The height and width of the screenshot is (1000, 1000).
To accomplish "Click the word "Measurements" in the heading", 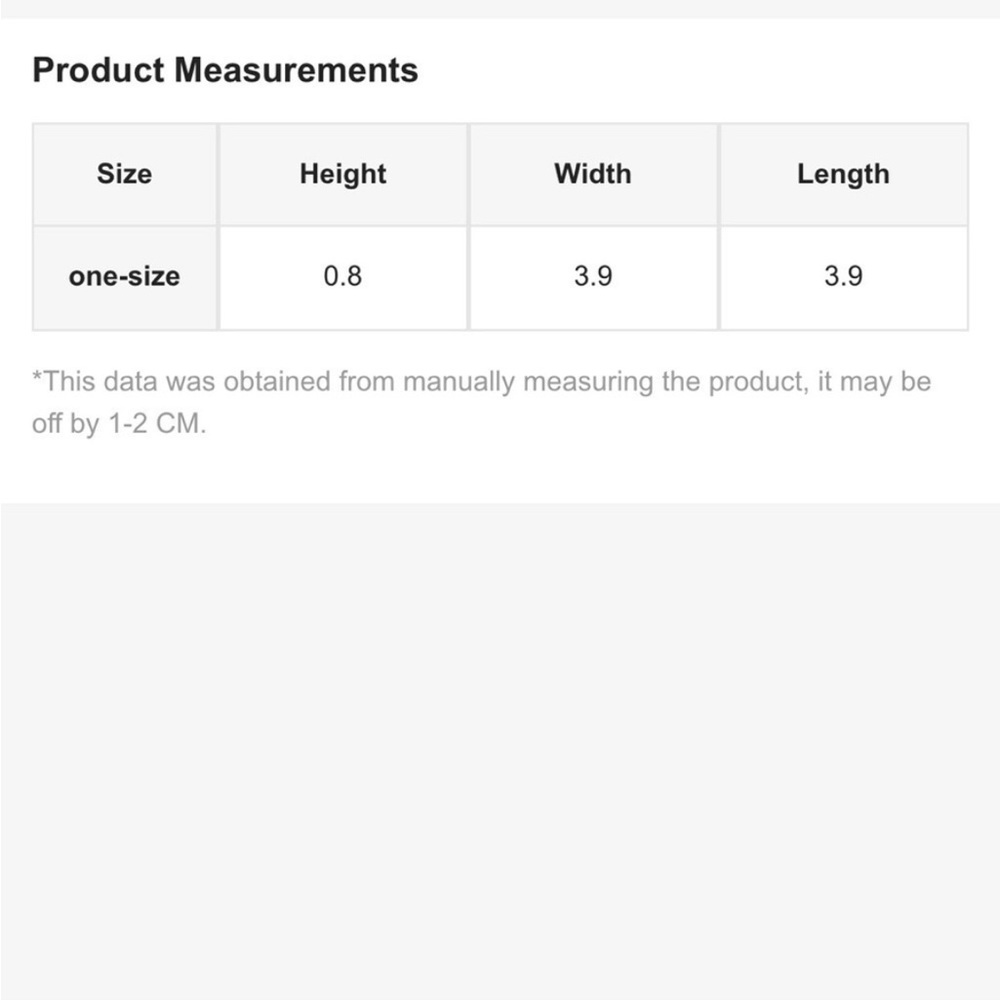I will pos(296,70).
